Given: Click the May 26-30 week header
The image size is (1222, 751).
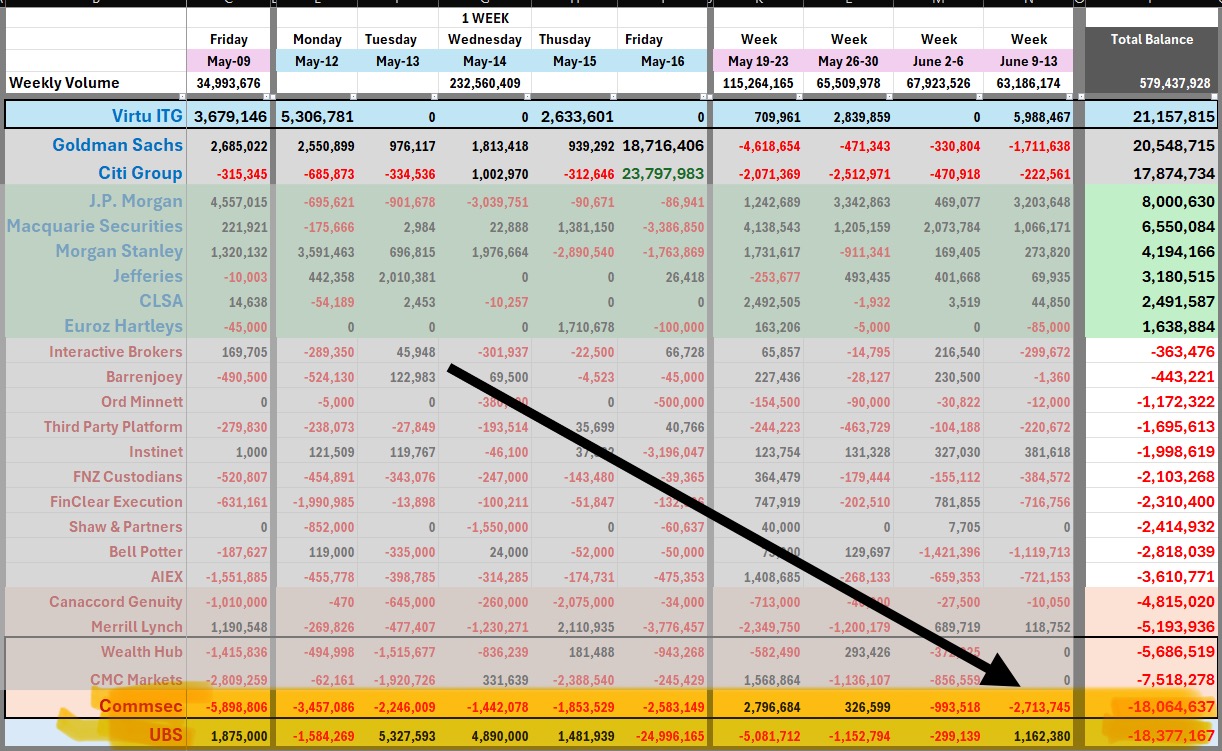Looking at the screenshot, I should tap(849, 61).
